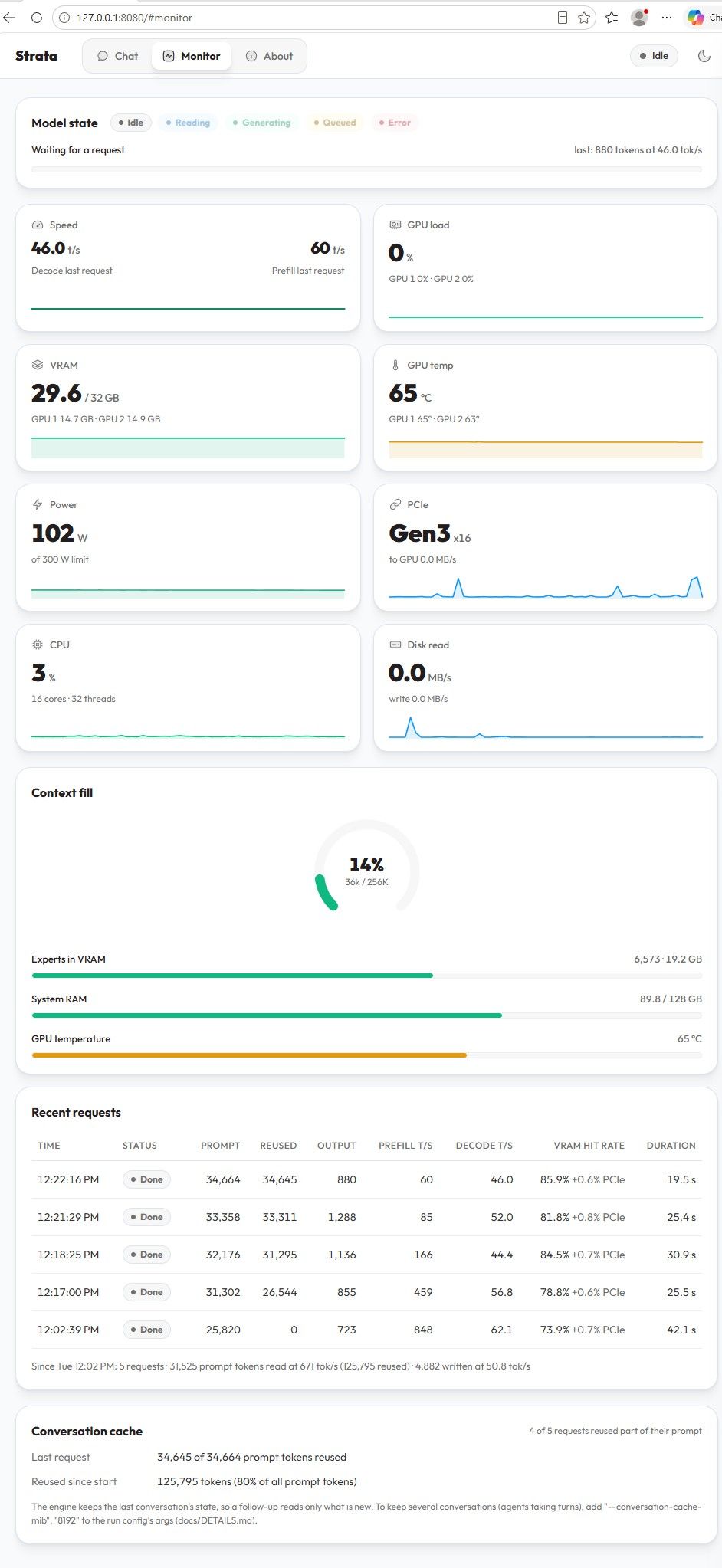This screenshot has height=1568, width=722.
Task: Click the Strata logo
Action: click(x=36, y=56)
